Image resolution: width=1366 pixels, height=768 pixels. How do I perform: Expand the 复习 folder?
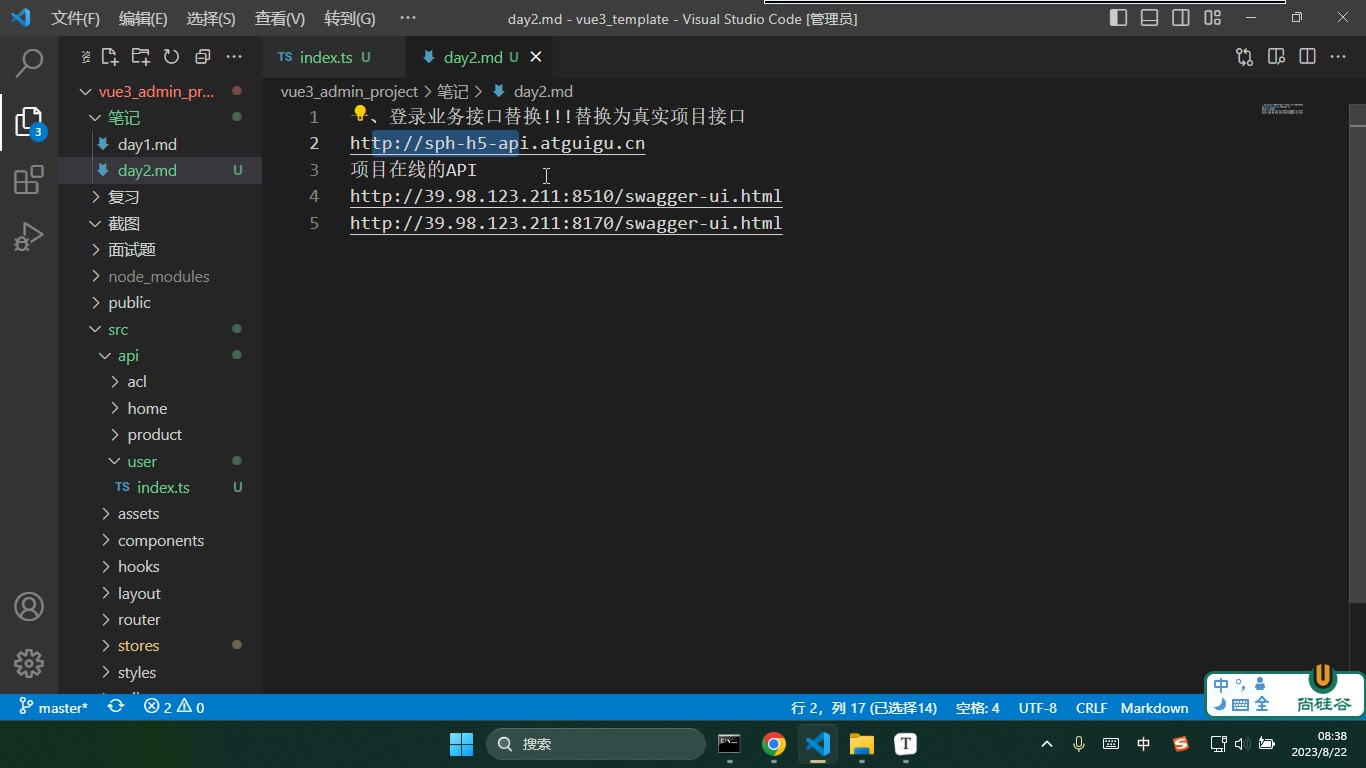click(160, 197)
